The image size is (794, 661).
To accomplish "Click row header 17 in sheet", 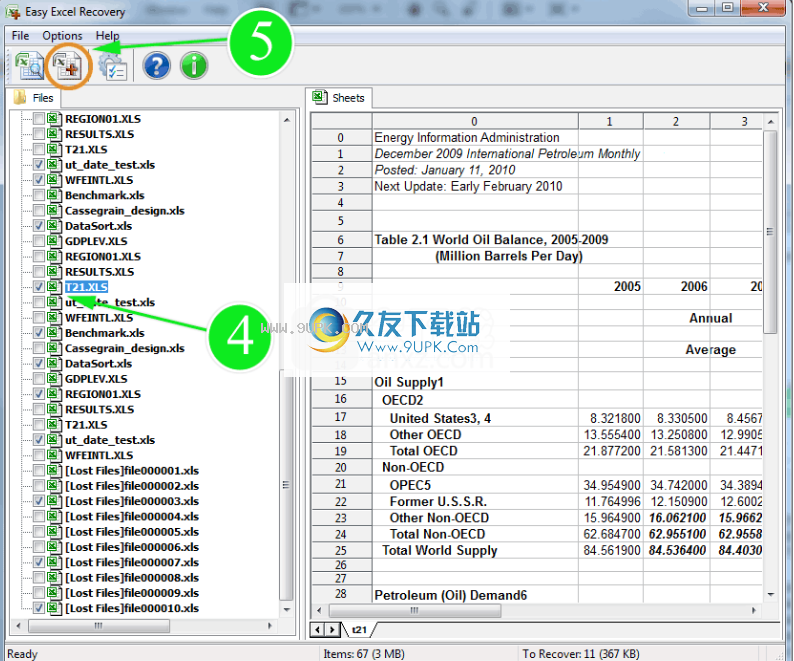I will pyautogui.click(x=341, y=417).
